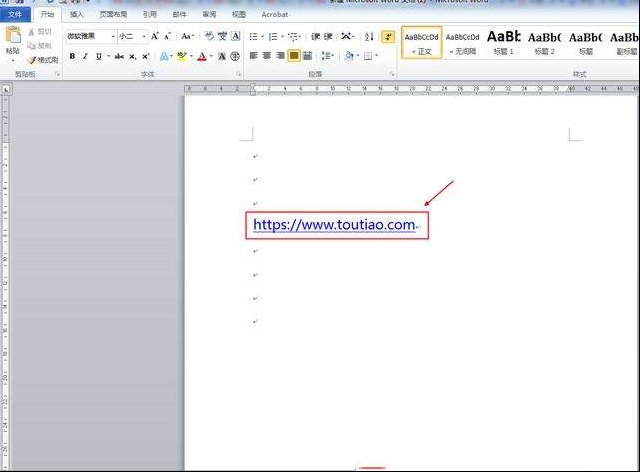Switch to the Review (审阅) tab

pyautogui.click(x=209, y=14)
